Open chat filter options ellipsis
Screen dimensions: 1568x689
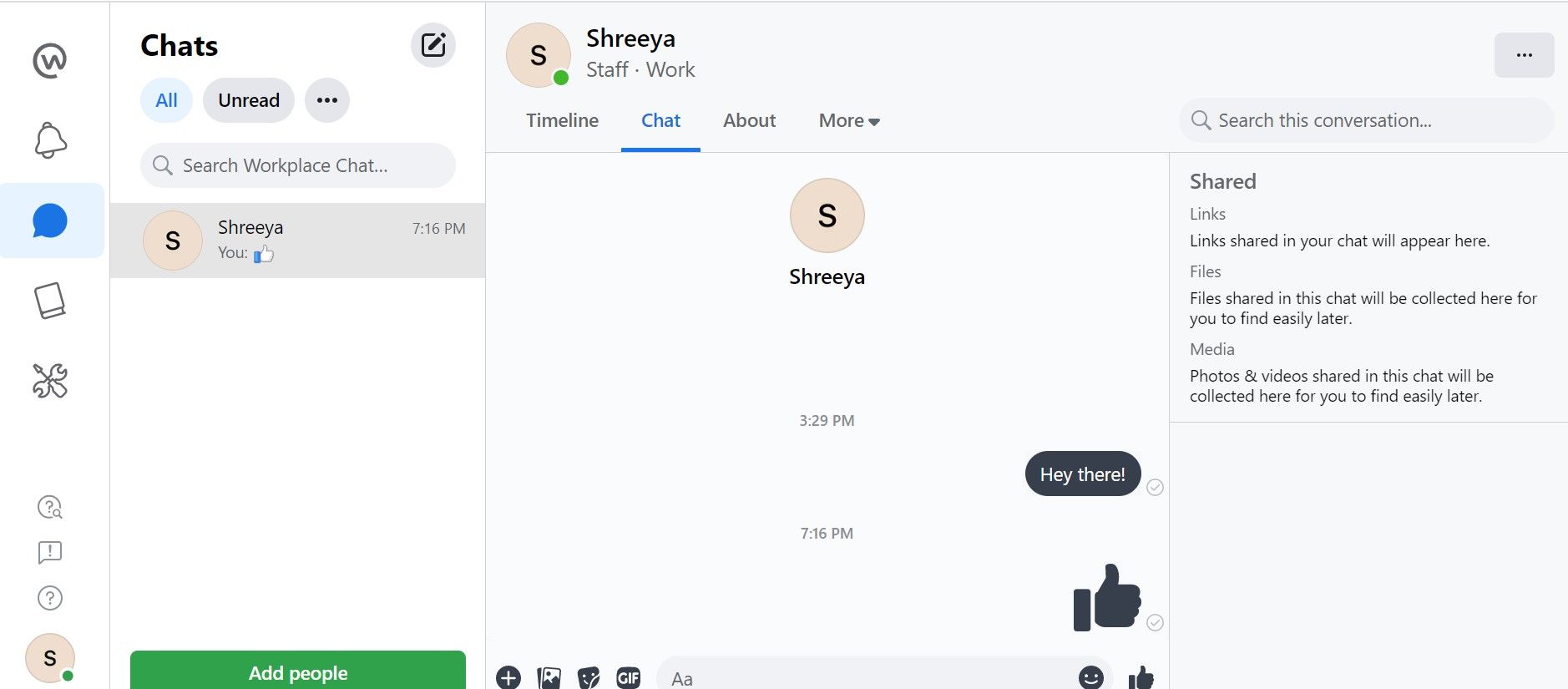point(327,100)
